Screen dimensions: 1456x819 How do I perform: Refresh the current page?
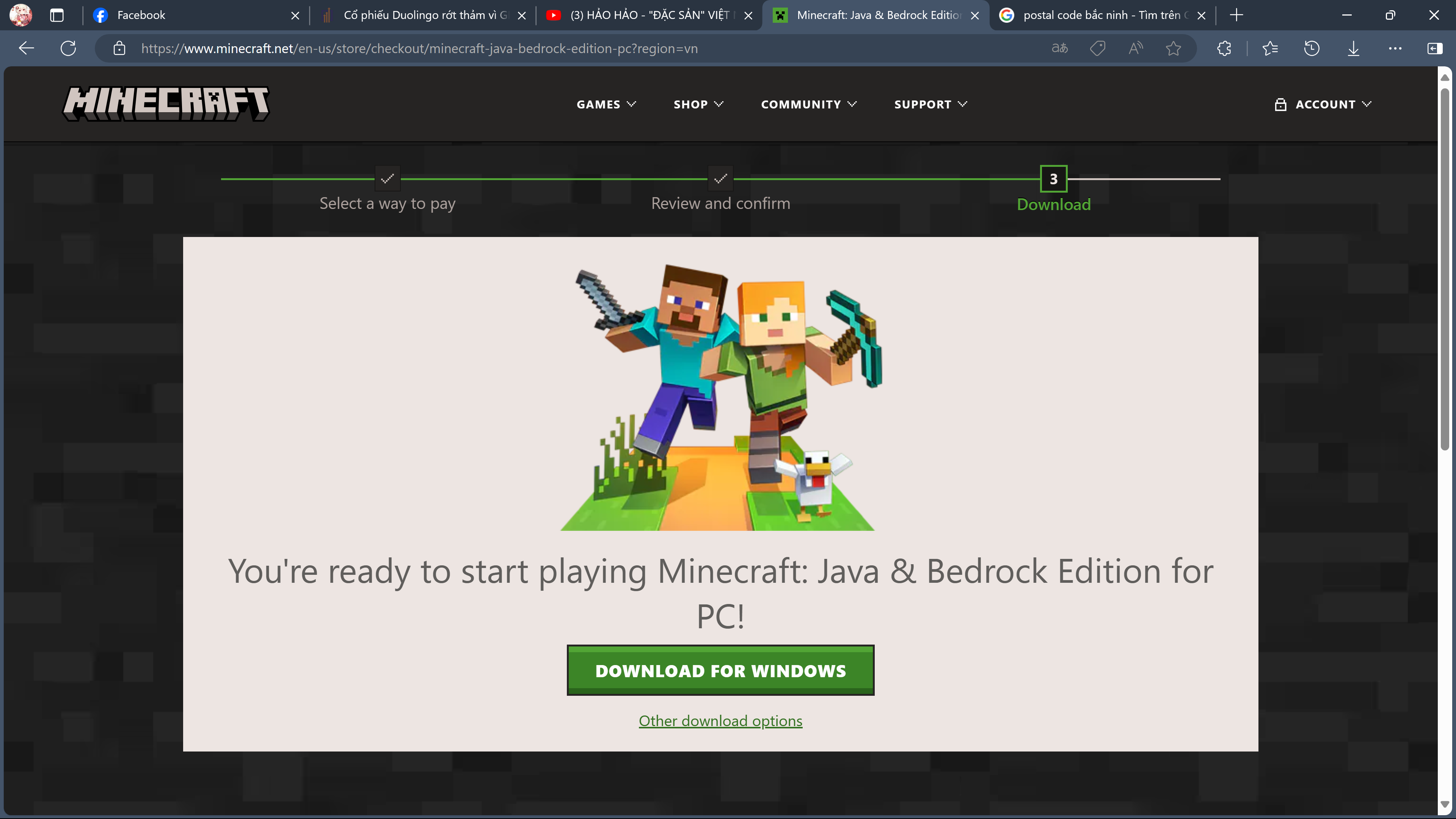click(x=68, y=49)
